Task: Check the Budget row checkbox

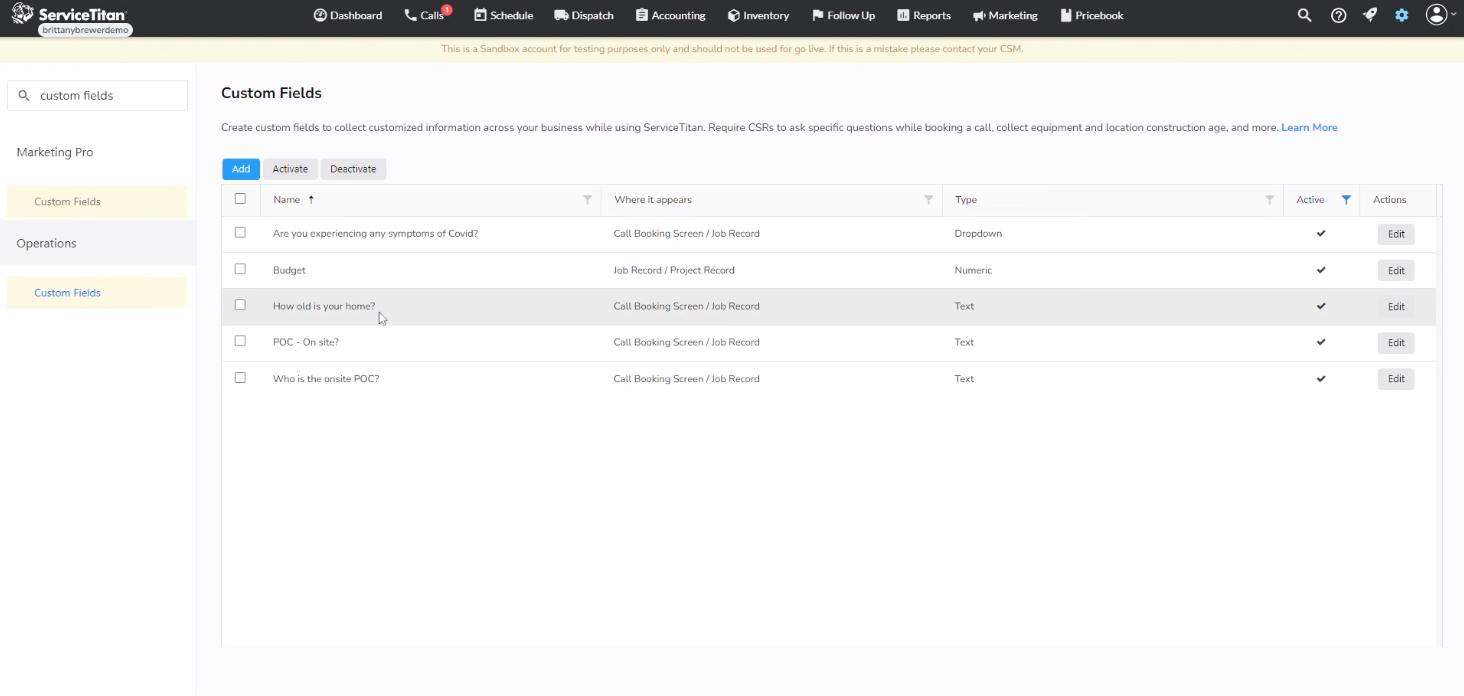Action: click(240, 268)
